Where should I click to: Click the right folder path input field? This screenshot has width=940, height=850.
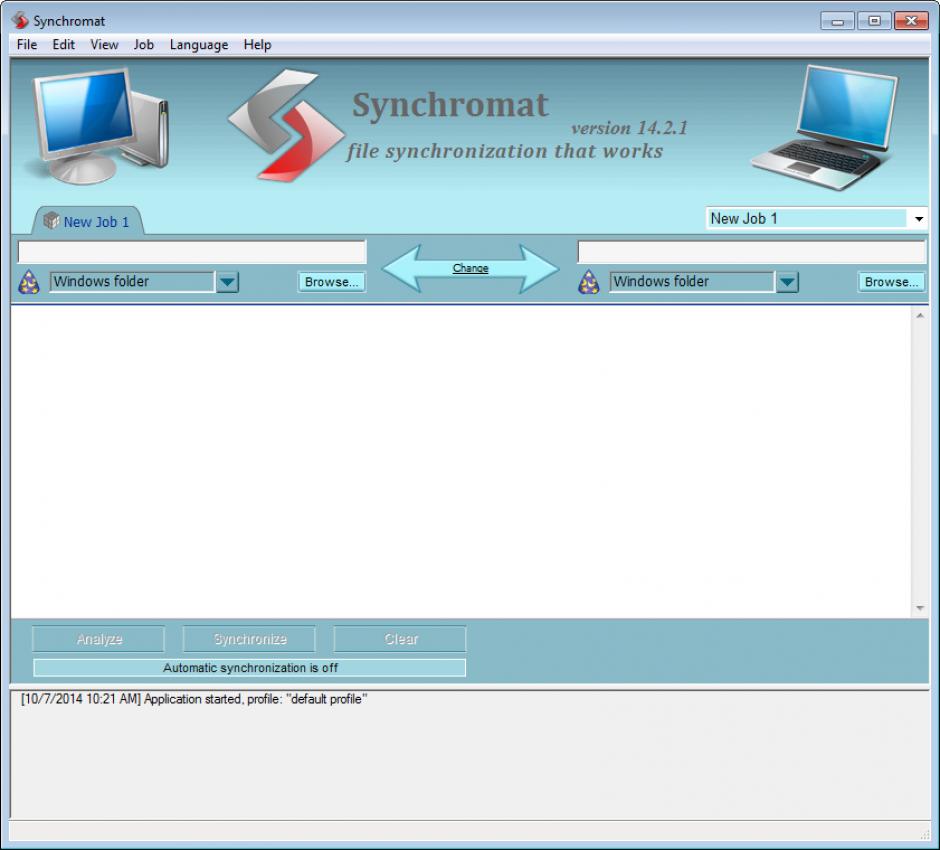click(x=752, y=252)
